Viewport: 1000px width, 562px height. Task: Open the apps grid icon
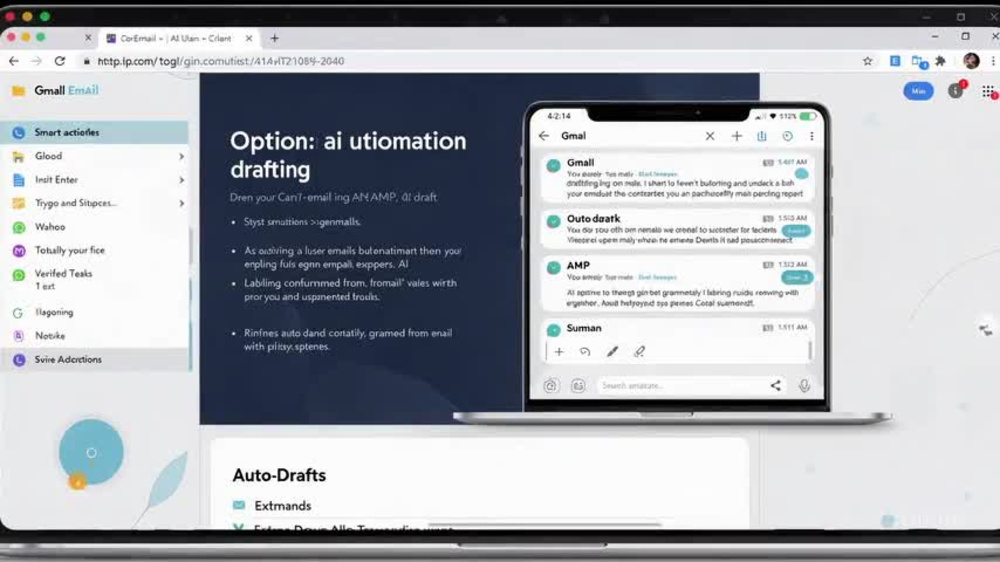click(989, 92)
